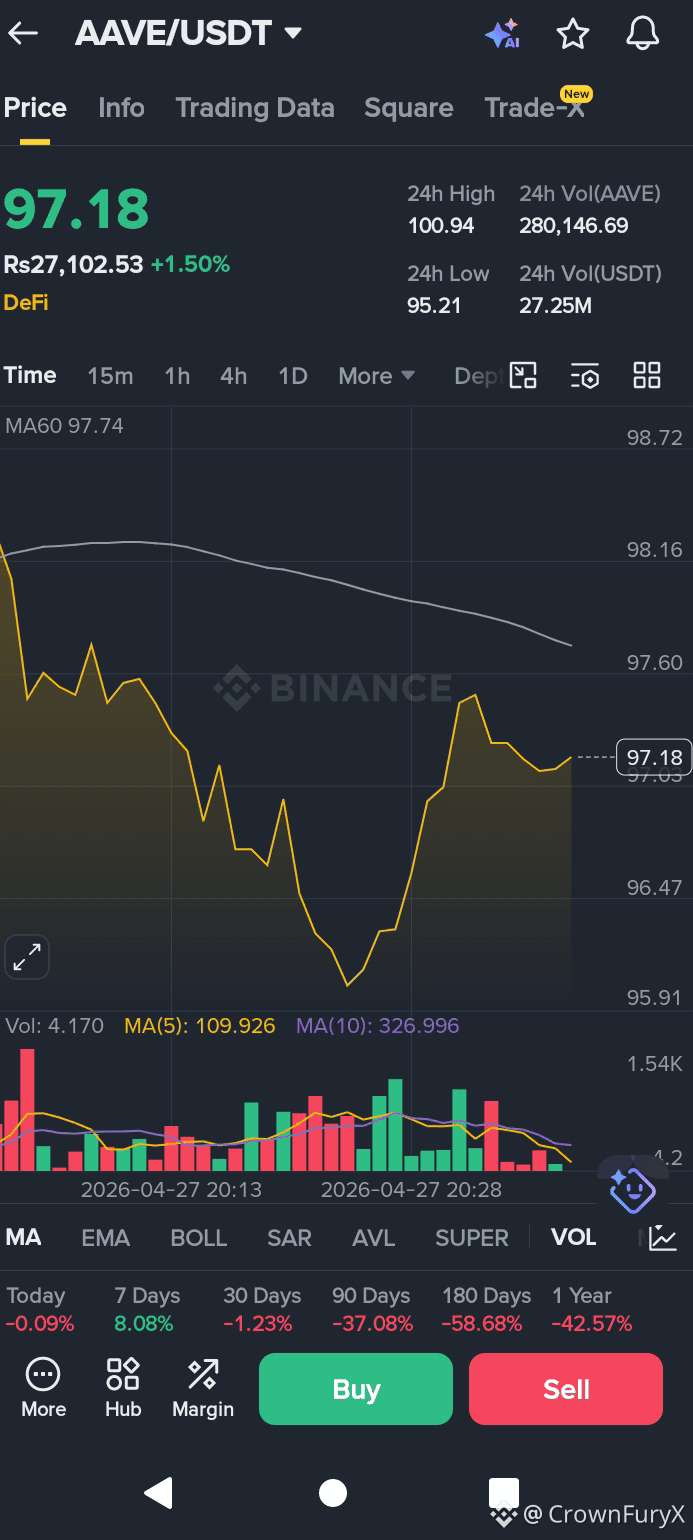The width and height of the screenshot is (693, 1540).
Task: Select the 15m chart interval
Action: pos(110,376)
